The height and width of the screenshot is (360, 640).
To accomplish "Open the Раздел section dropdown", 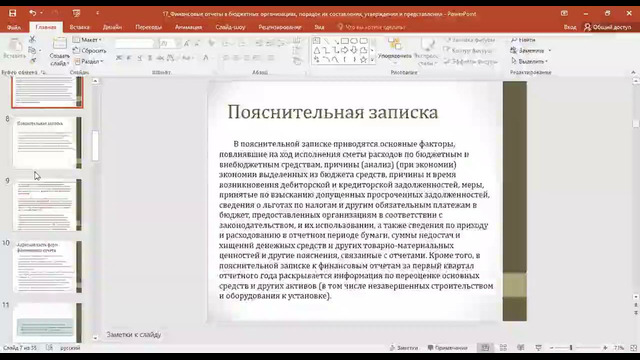I will tap(89, 61).
